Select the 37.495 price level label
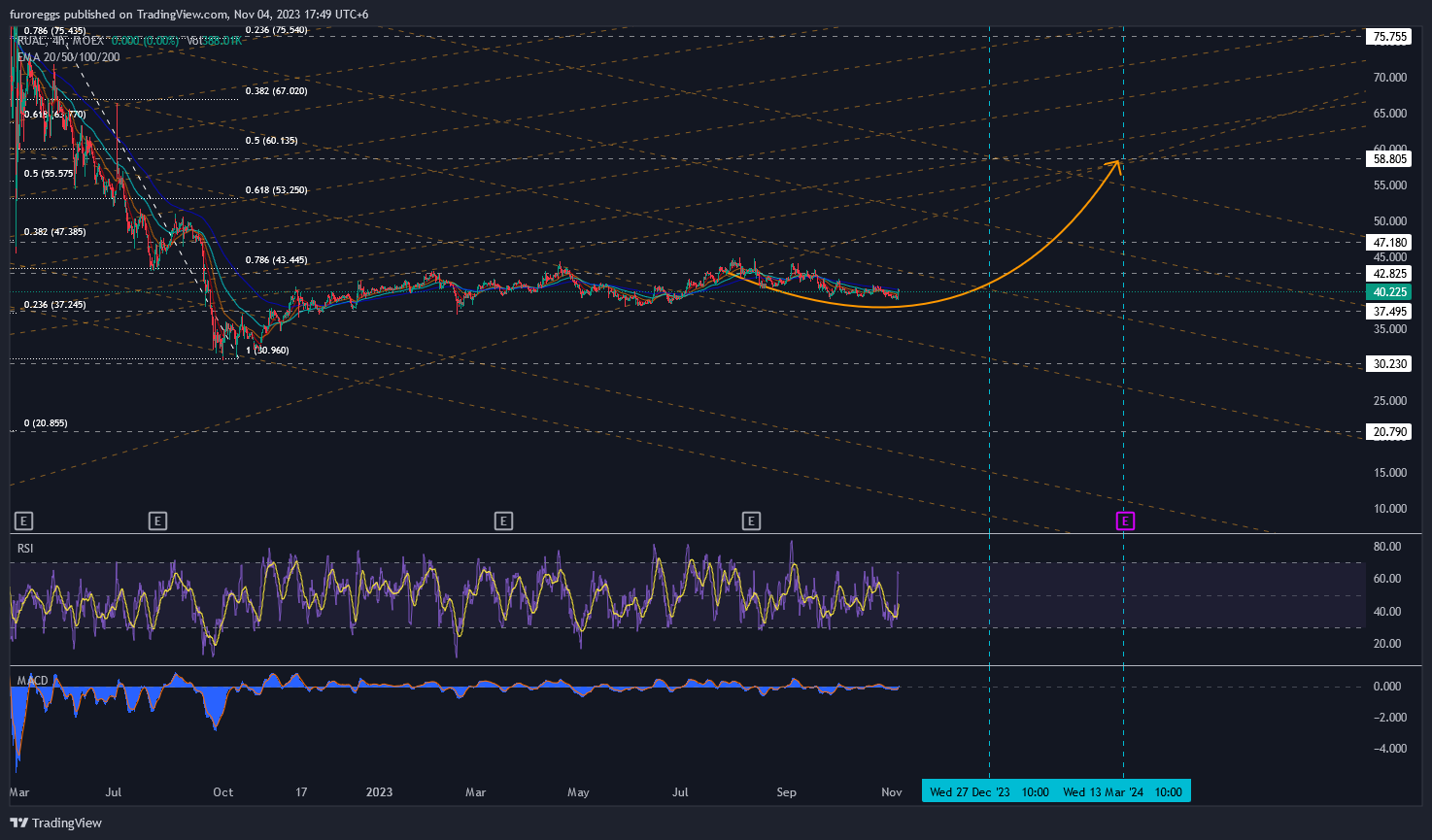Screen dimensions: 1432x840 1389,312
